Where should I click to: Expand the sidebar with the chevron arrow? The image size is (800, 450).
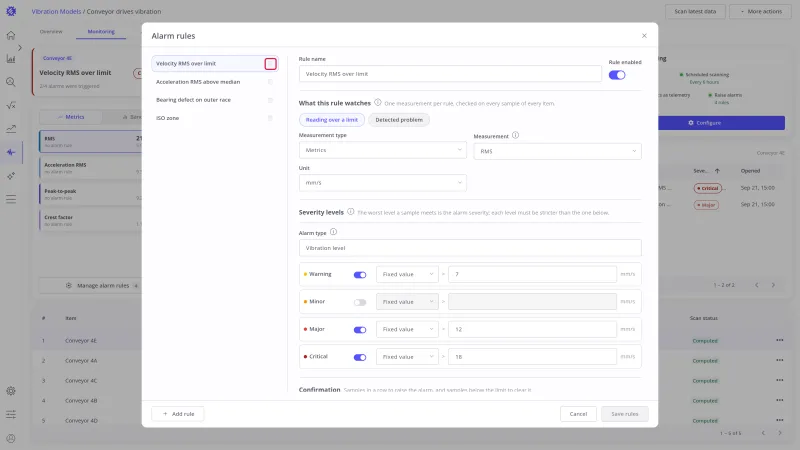pyautogui.click(x=20, y=47)
